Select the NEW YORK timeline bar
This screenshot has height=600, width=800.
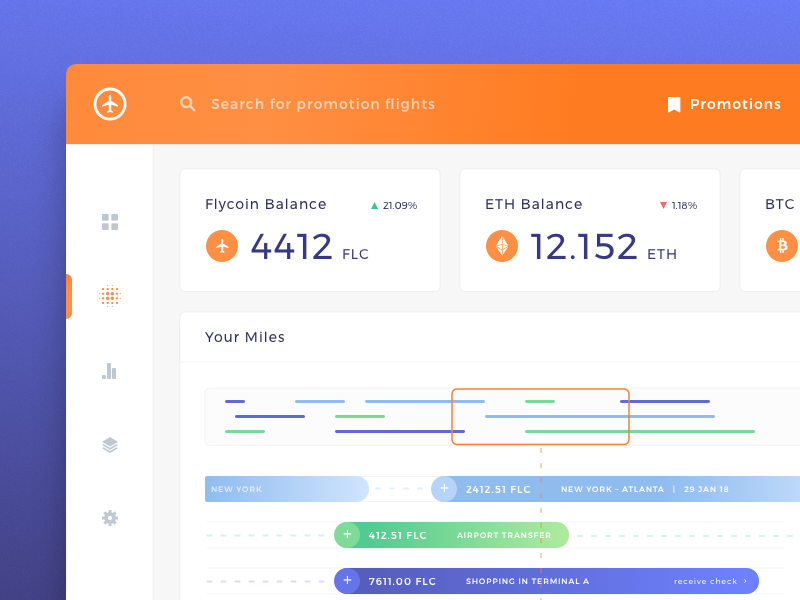287,489
